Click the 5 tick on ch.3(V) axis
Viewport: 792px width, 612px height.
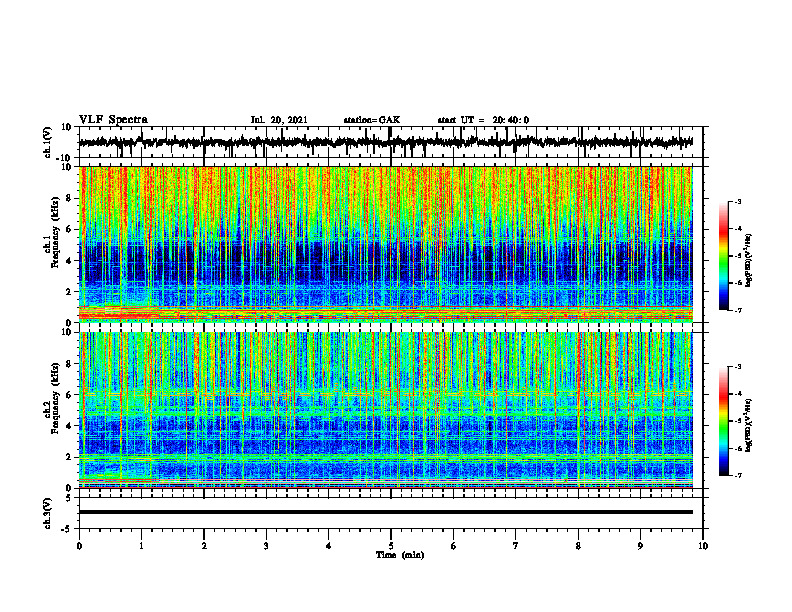click(69, 498)
